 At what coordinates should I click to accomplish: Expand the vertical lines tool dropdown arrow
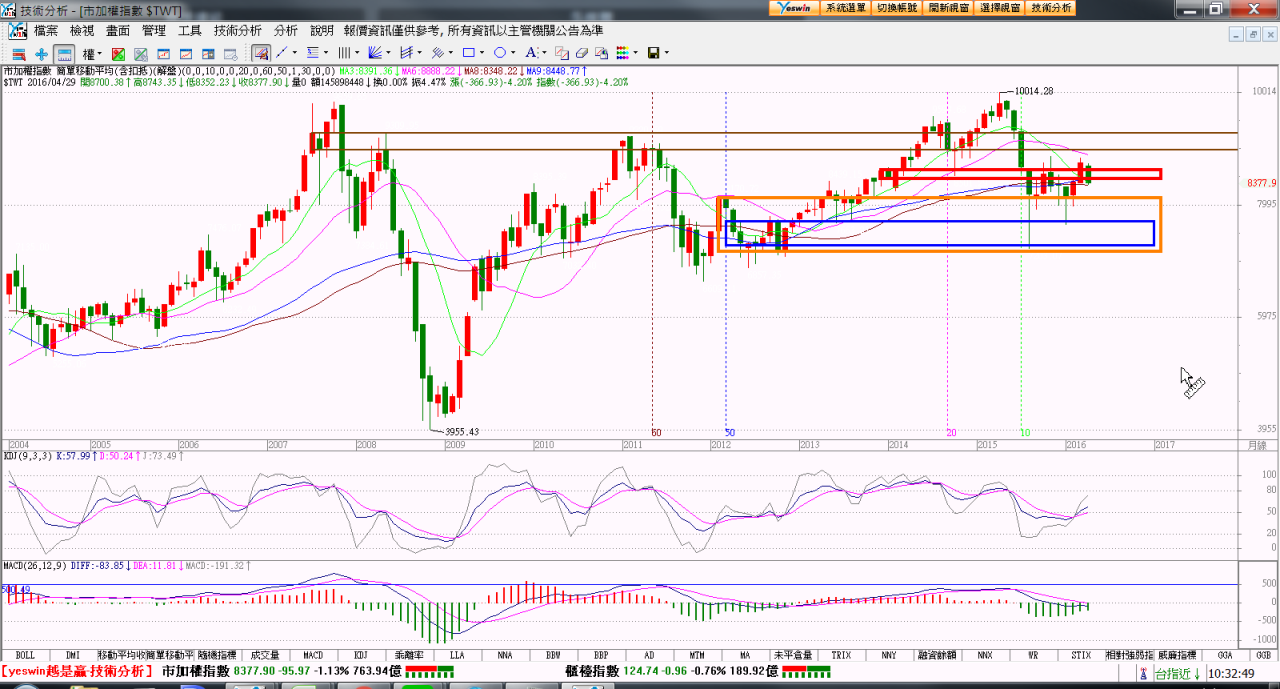(357, 53)
